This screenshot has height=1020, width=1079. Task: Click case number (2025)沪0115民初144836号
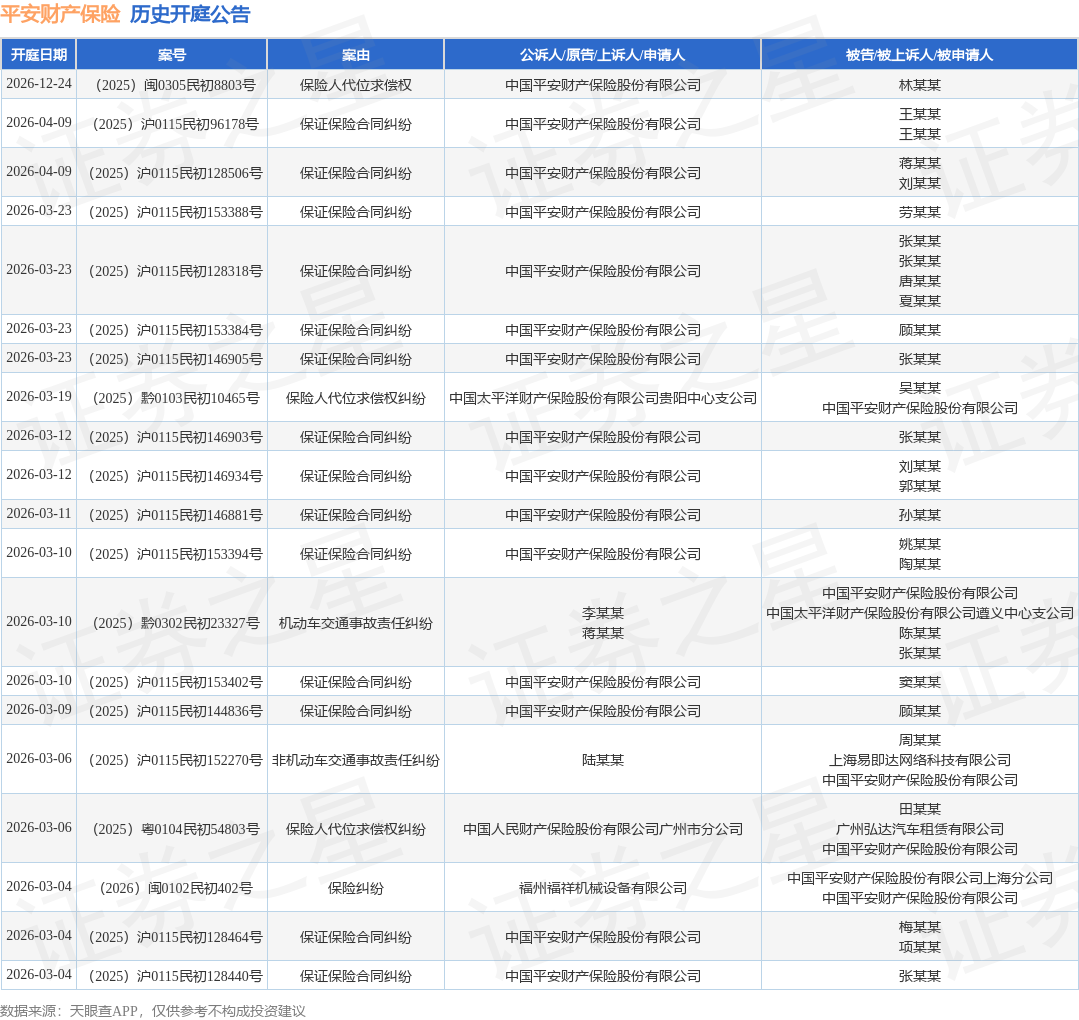171,712
